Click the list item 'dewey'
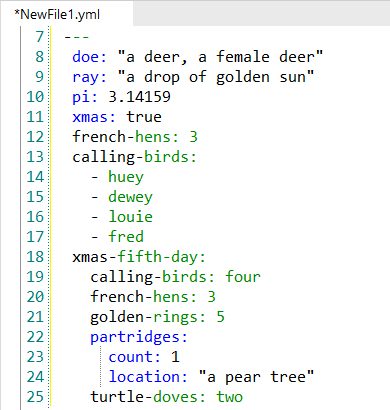390x410 pixels. click(x=130, y=197)
